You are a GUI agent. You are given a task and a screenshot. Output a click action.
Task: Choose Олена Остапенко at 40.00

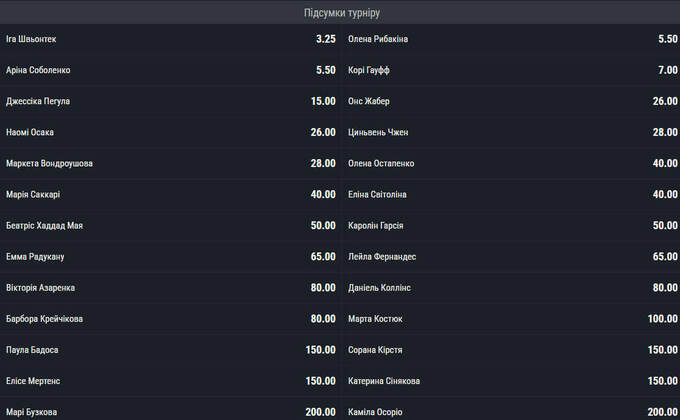click(x=512, y=163)
